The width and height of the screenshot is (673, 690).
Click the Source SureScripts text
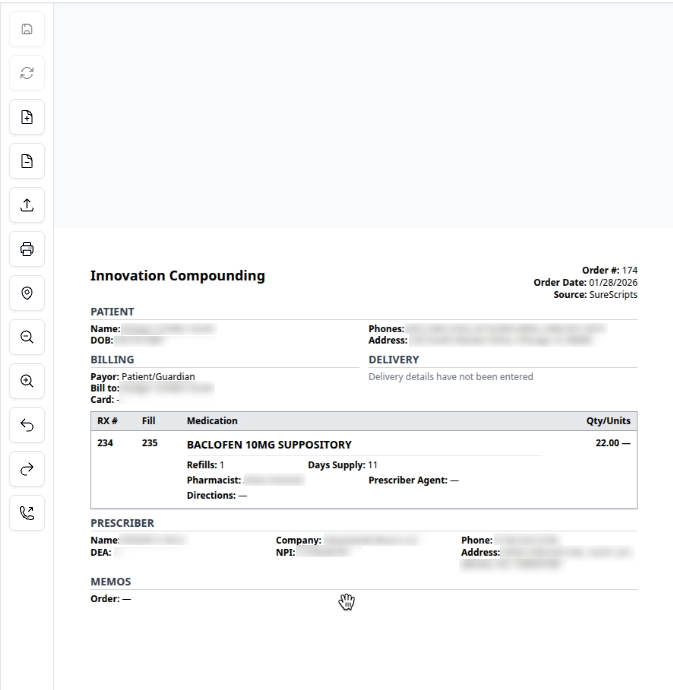pos(595,295)
